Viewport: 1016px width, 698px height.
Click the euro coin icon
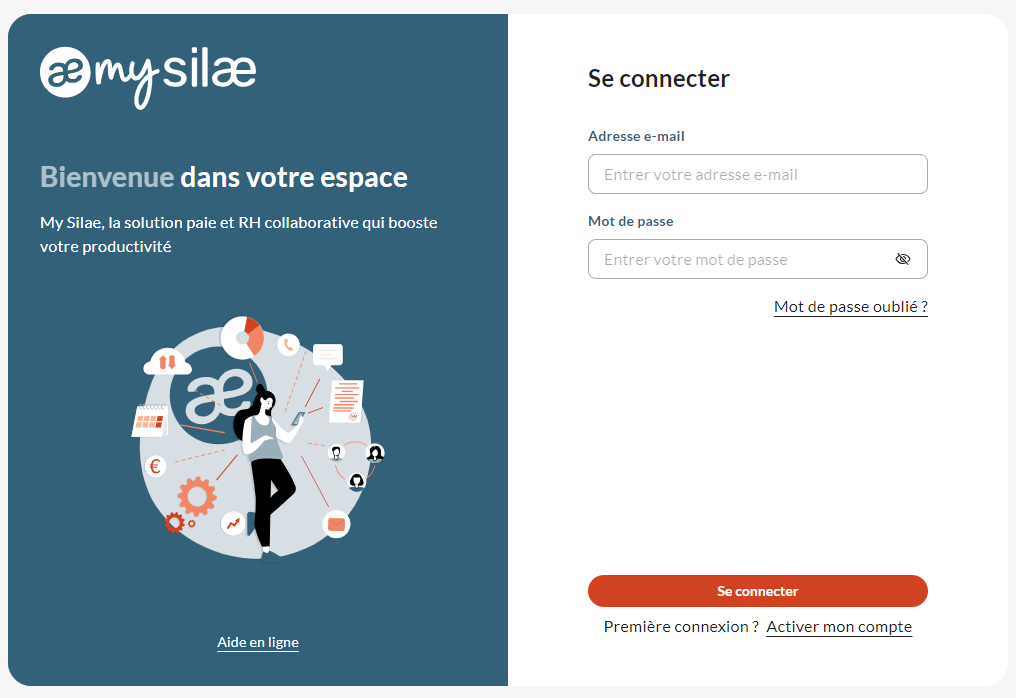tap(155, 465)
